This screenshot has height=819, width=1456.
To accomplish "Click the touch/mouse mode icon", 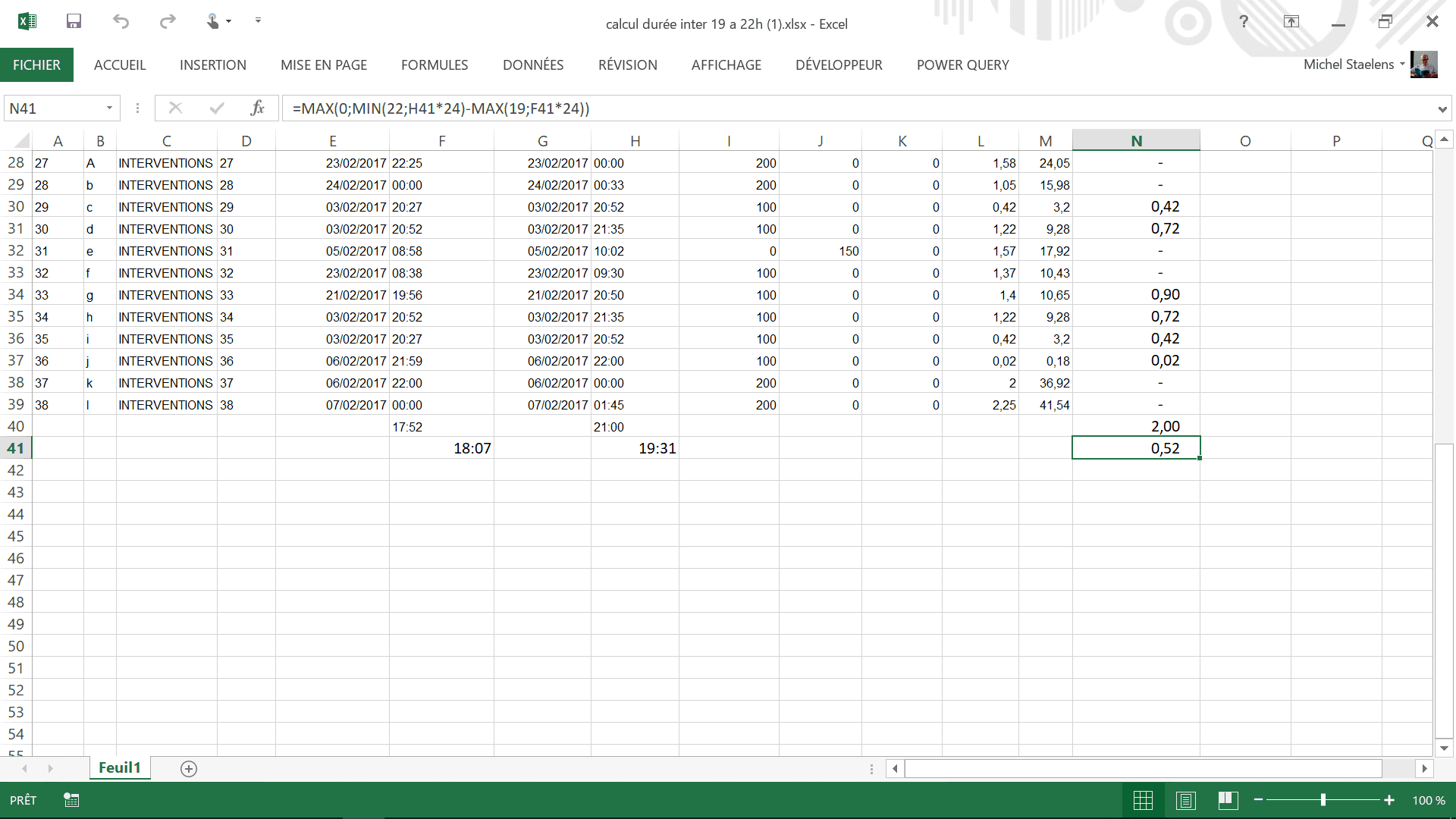I will tap(213, 21).
